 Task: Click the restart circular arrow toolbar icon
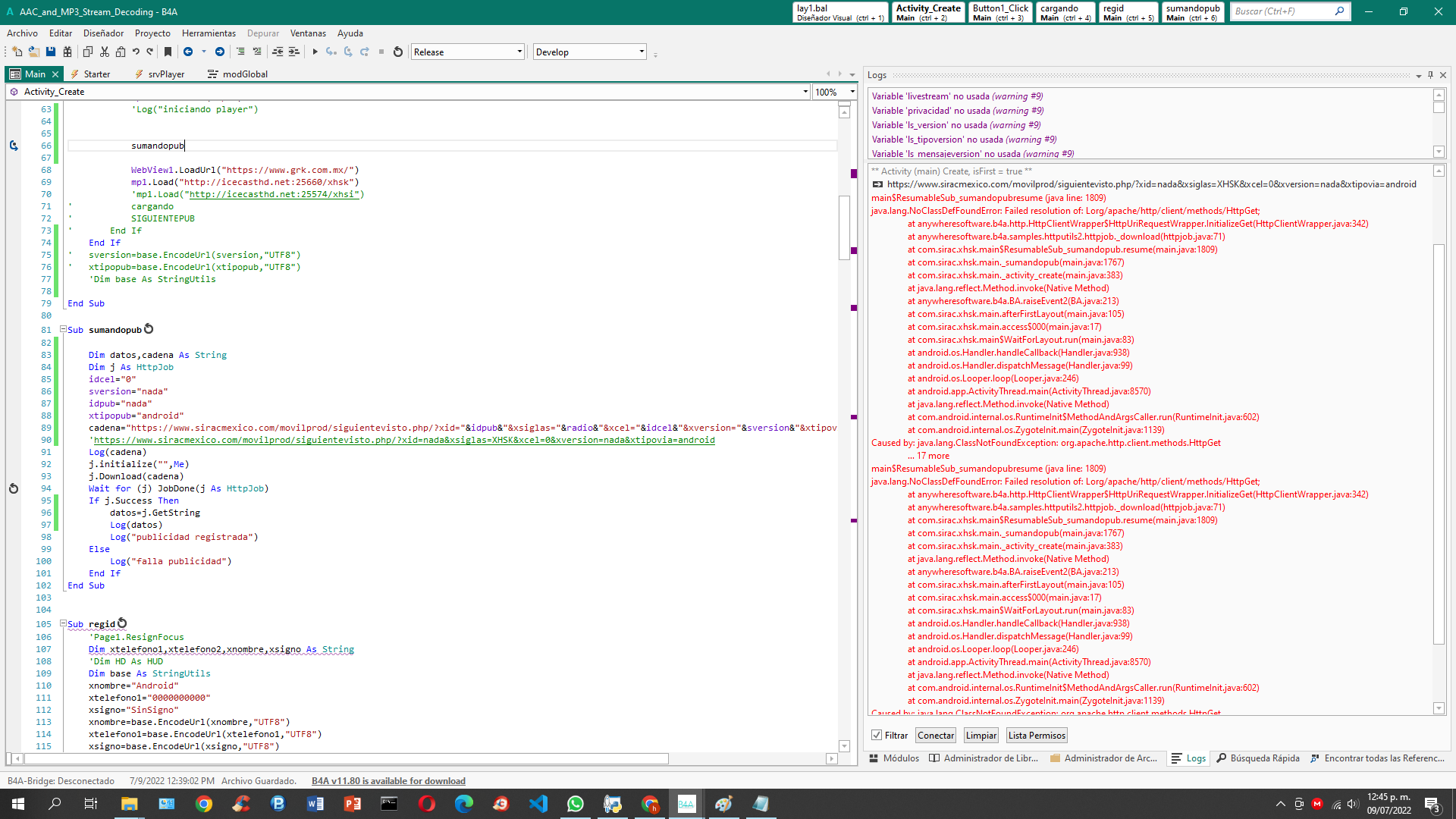(x=398, y=52)
